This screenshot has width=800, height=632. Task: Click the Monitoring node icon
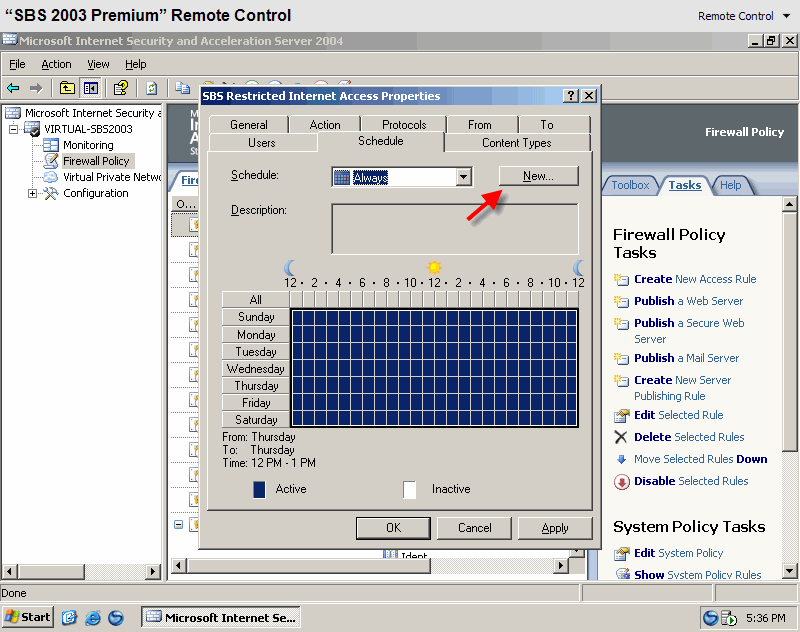pos(51,145)
